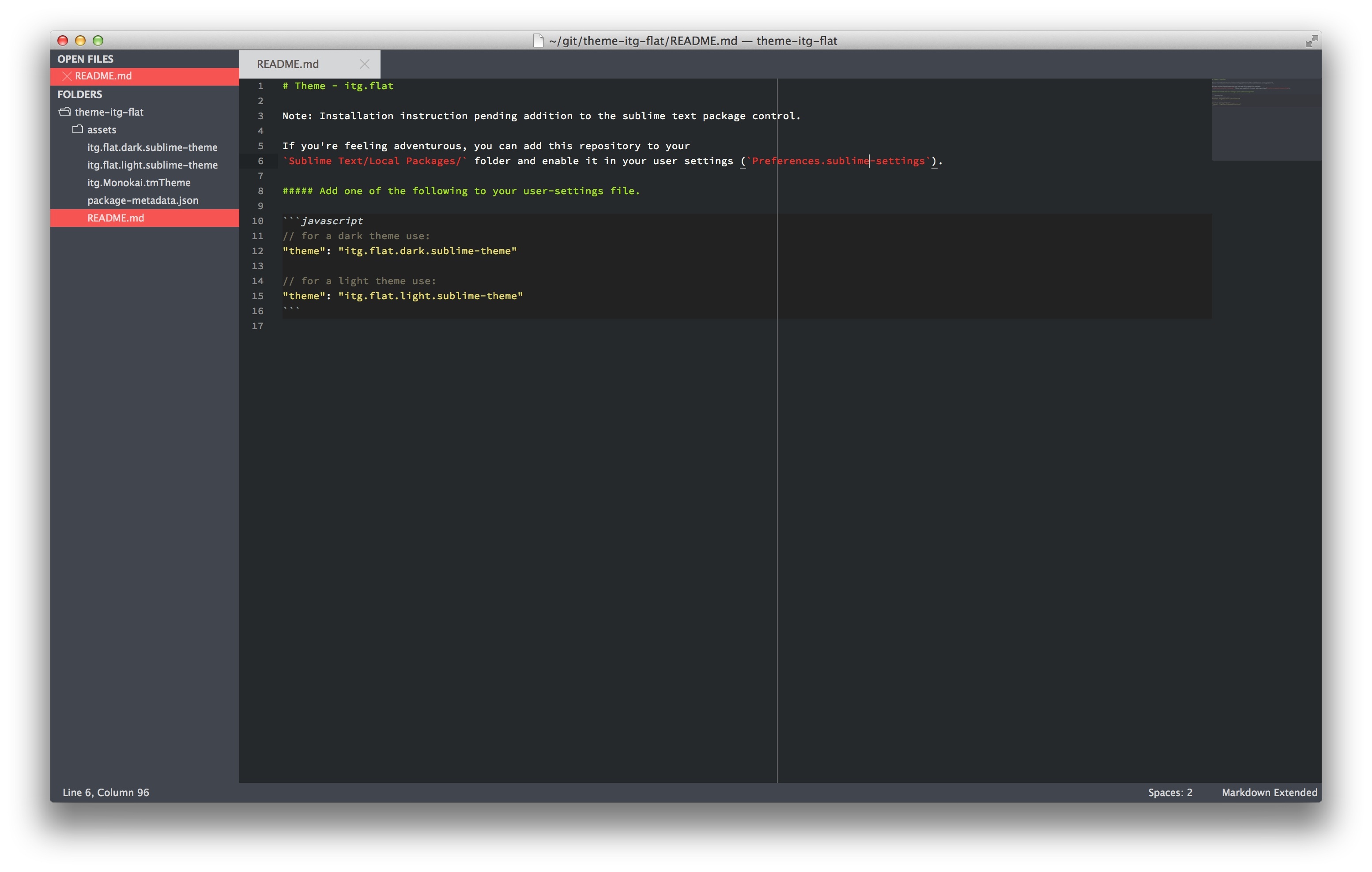1372x872 pixels.
Task: Close the README.md tab
Action: click(x=365, y=64)
